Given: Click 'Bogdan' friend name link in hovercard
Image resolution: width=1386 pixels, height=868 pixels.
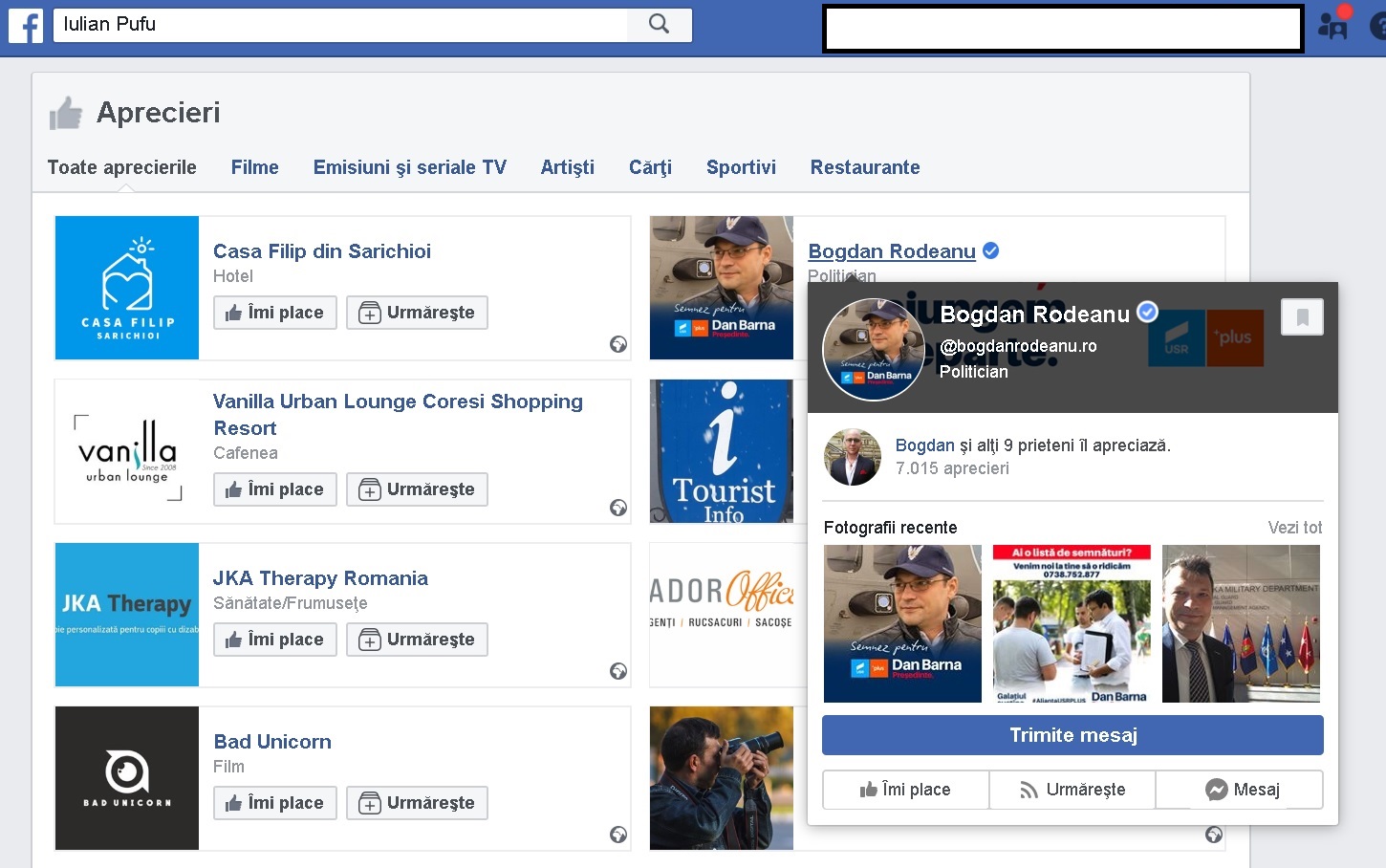Looking at the screenshot, I should coord(924,445).
